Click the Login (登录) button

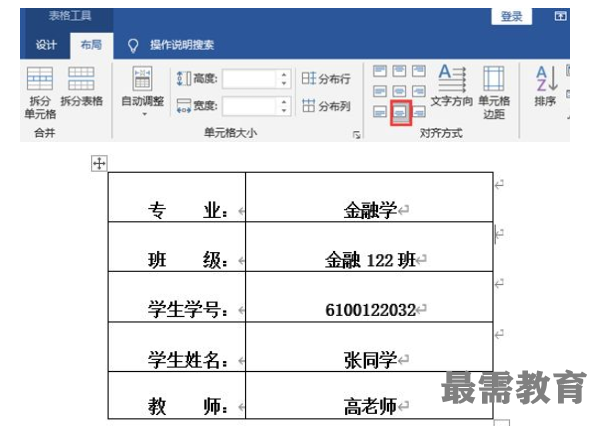pos(511,16)
